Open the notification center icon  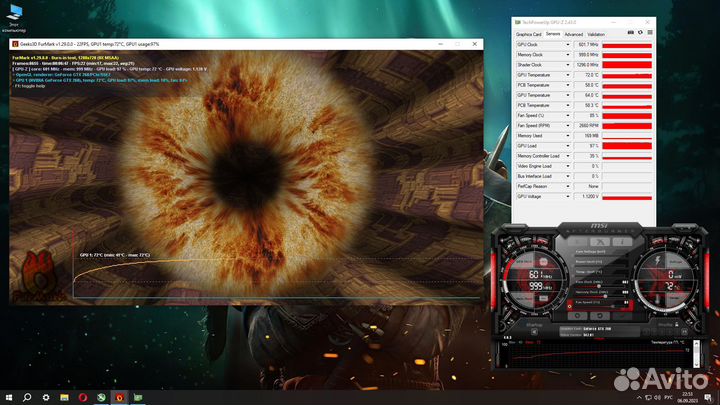click(x=709, y=397)
